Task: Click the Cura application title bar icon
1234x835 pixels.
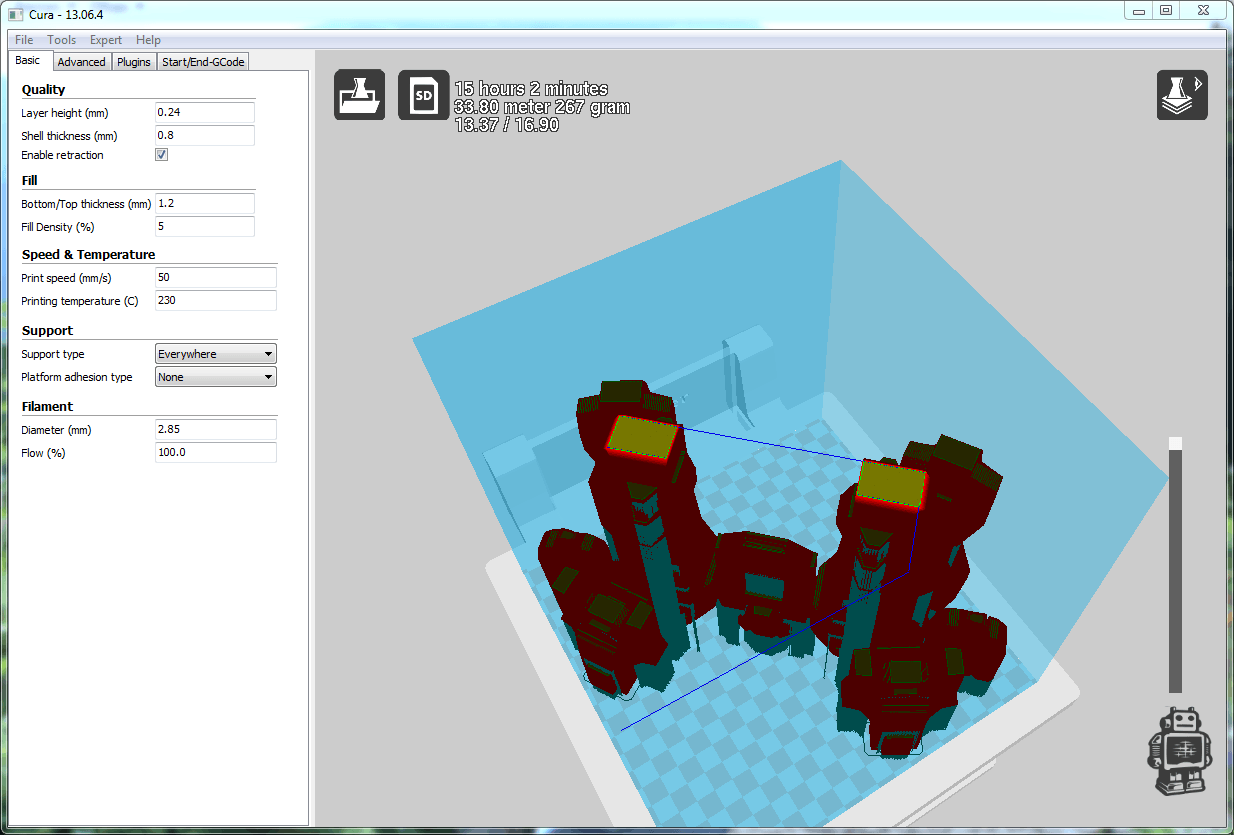Action: 15,14
